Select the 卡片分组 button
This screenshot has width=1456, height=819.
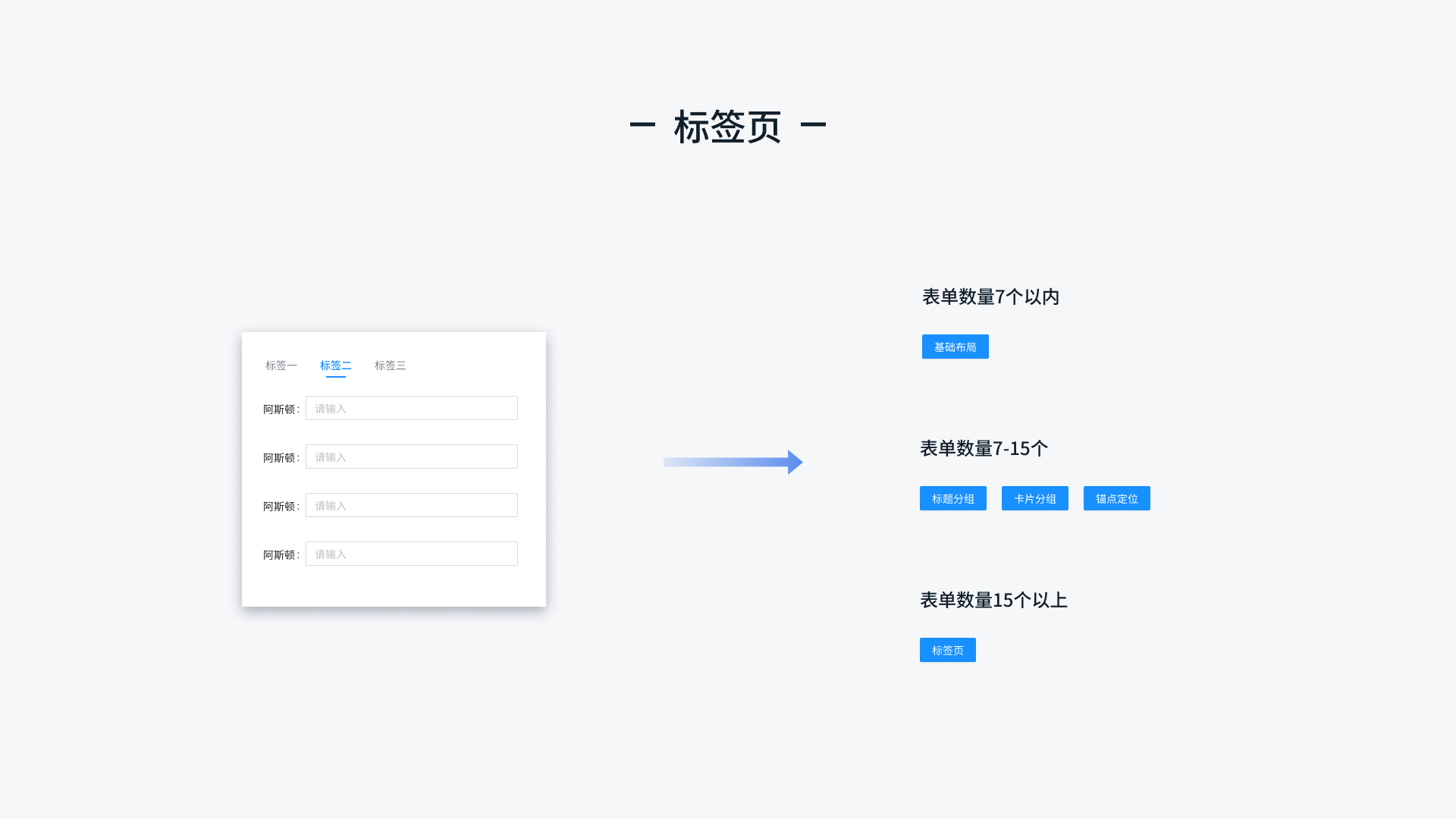tap(1034, 499)
